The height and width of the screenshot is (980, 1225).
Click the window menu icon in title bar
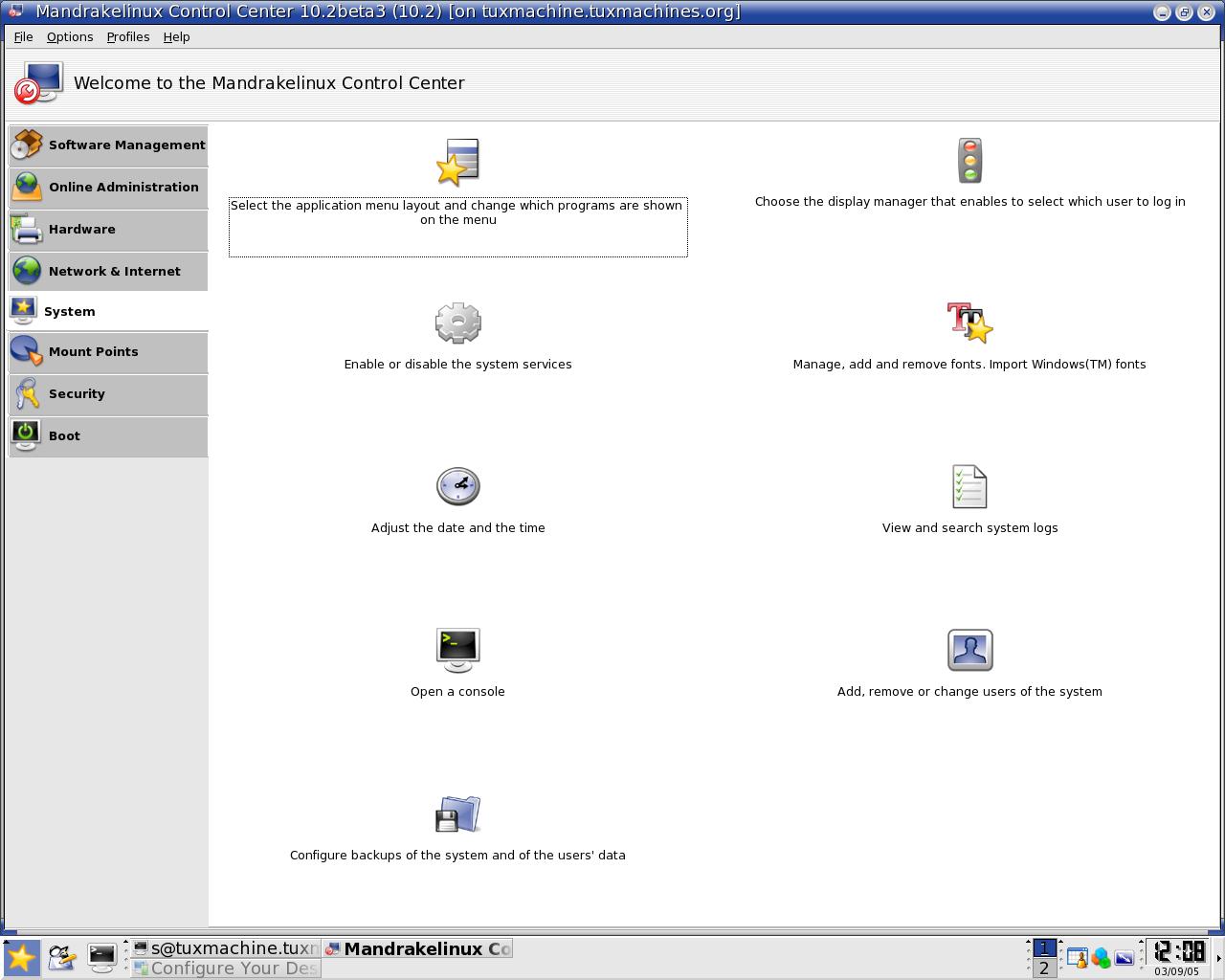pyautogui.click(x=16, y=11)
